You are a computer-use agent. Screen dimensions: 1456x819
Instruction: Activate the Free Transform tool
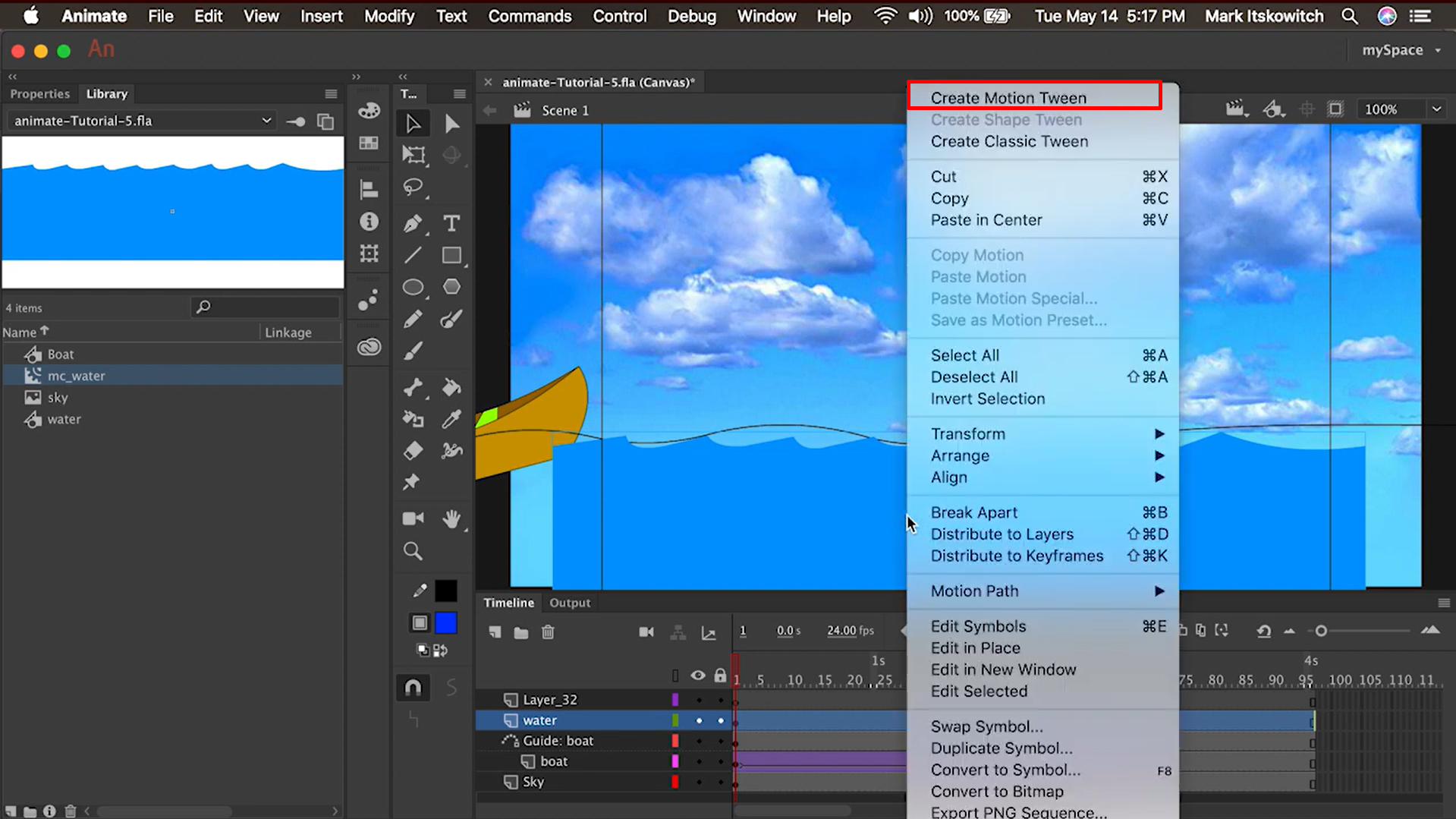coord(414,156)
